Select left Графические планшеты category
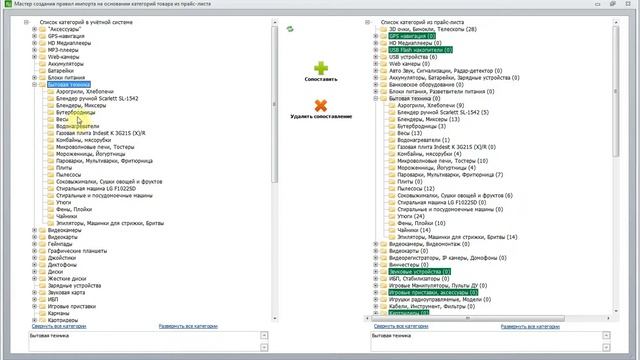Image resolution: width=640 pixels, height=360 pixels. tap(77, 251)
